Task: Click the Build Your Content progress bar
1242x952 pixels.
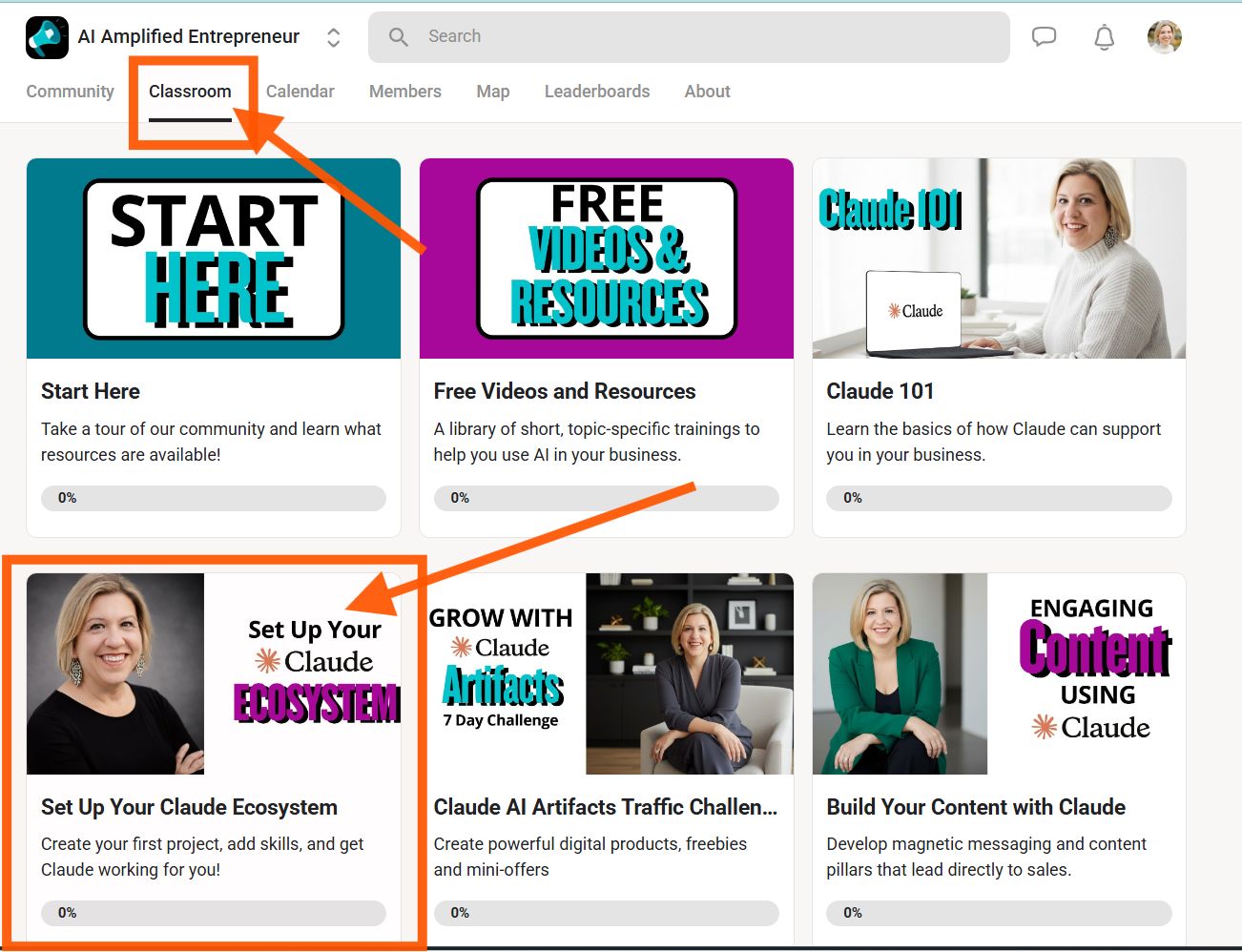Action: point(999,913)
